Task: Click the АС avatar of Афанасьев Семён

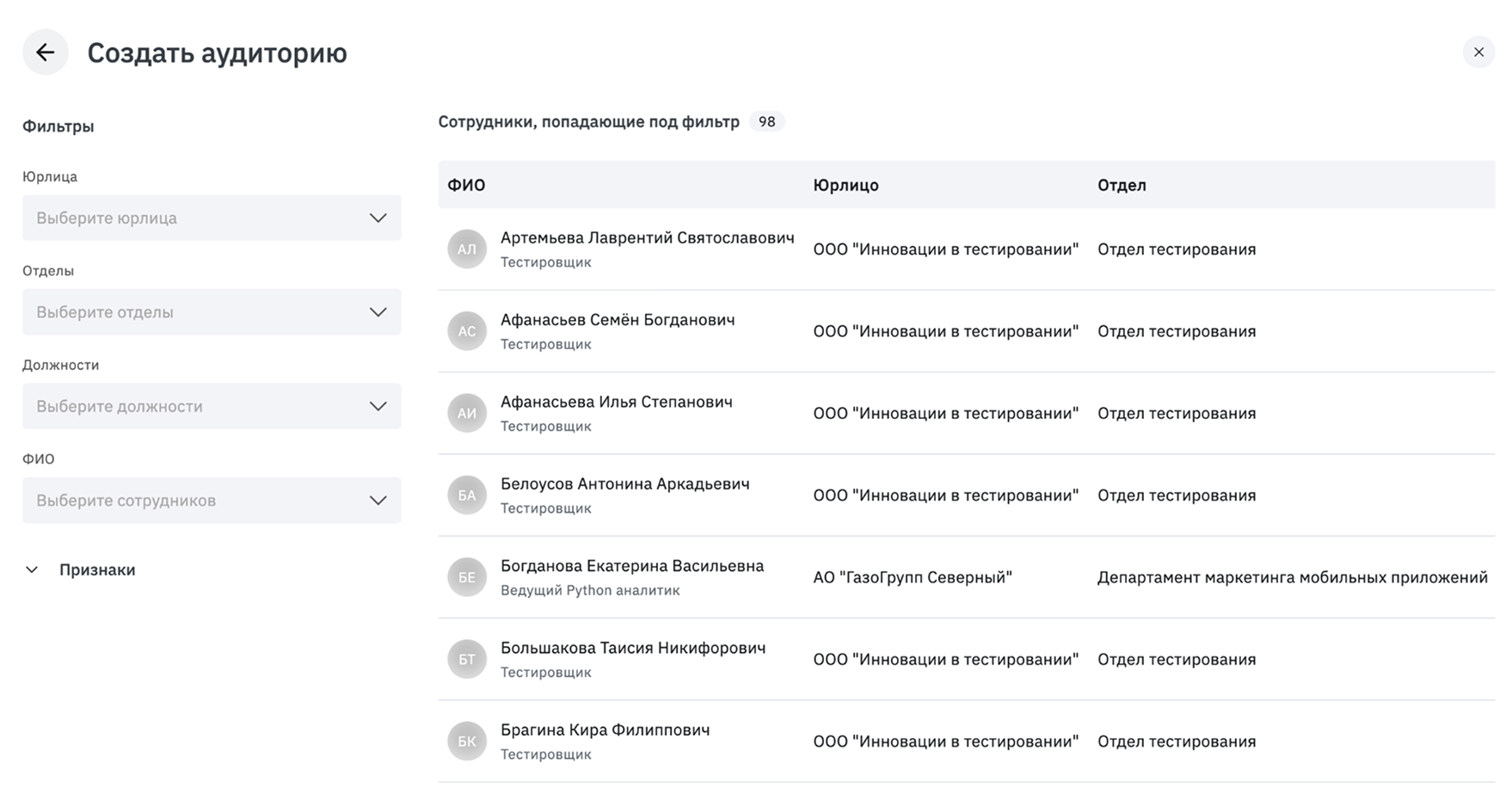Action: (467, 331)
